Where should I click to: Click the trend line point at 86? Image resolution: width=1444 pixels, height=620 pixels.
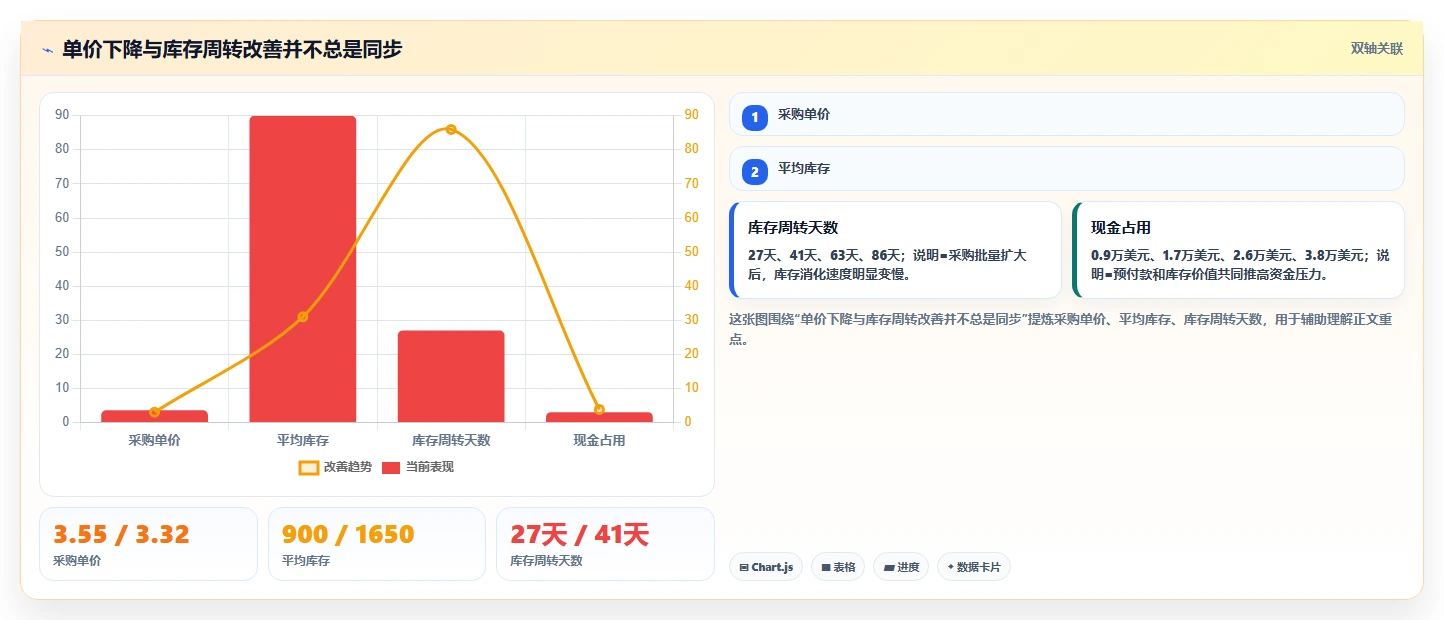(x=451, y=129)
